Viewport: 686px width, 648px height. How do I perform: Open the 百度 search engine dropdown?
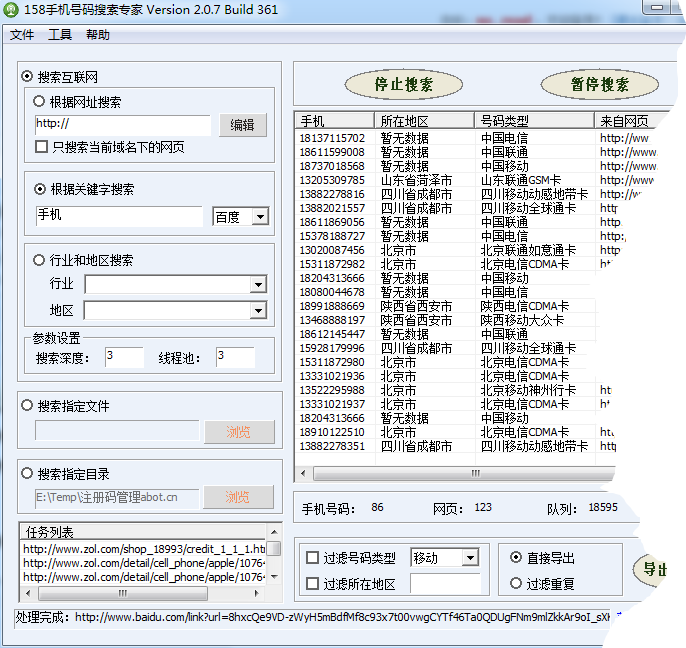point(260,216)
